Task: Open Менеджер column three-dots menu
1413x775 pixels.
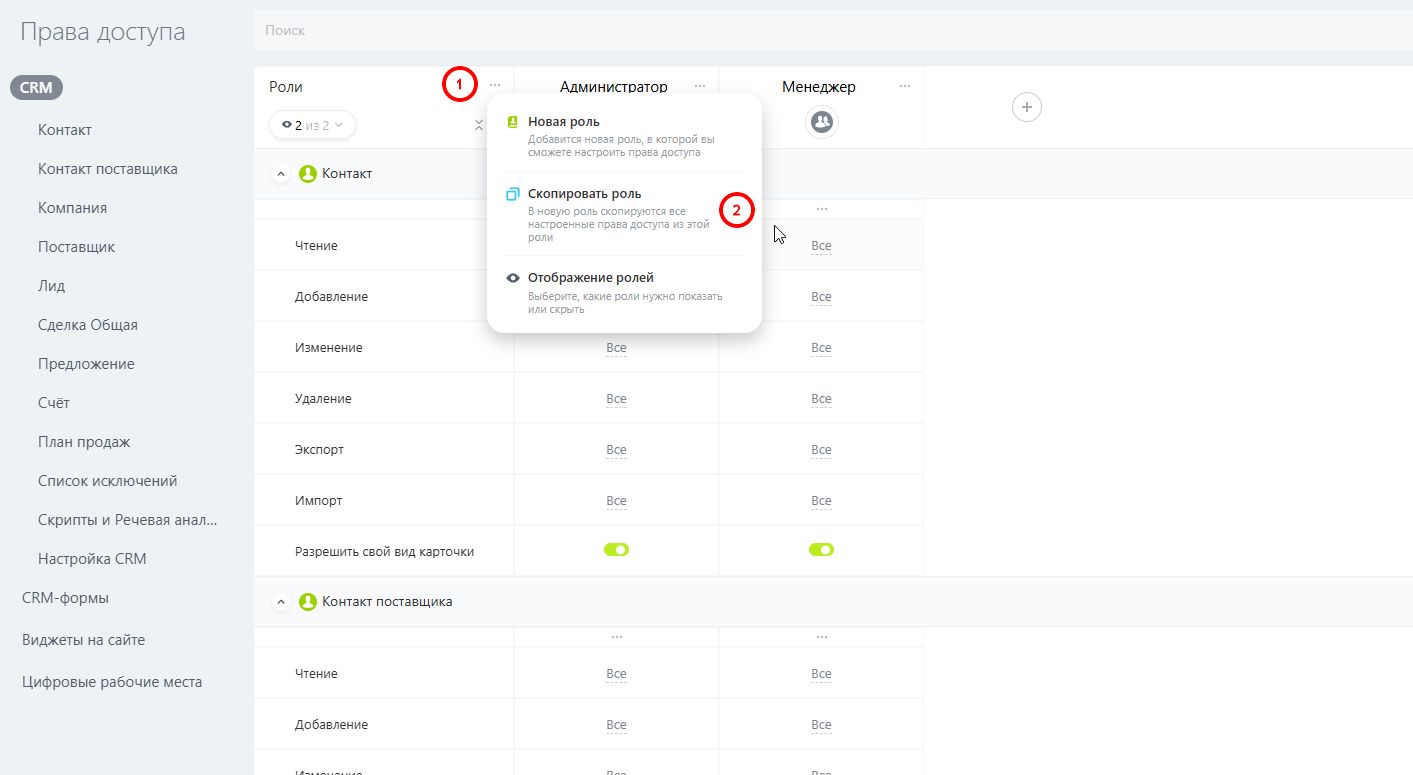Action: [x=905, y=86]
